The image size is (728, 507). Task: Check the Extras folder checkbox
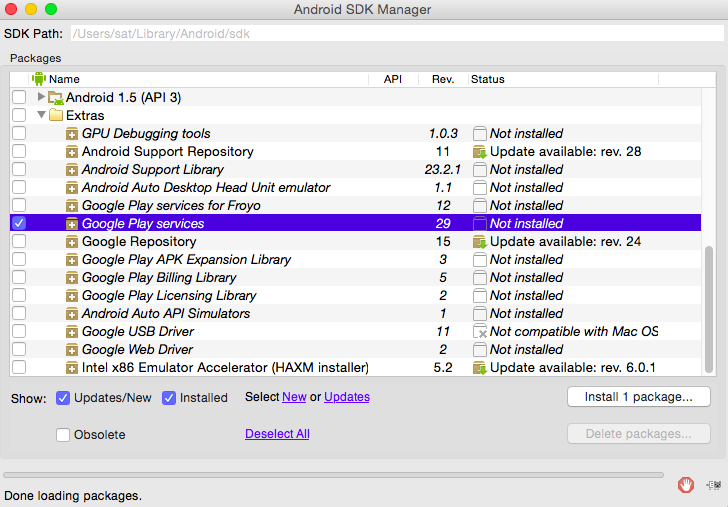(19, 115)
